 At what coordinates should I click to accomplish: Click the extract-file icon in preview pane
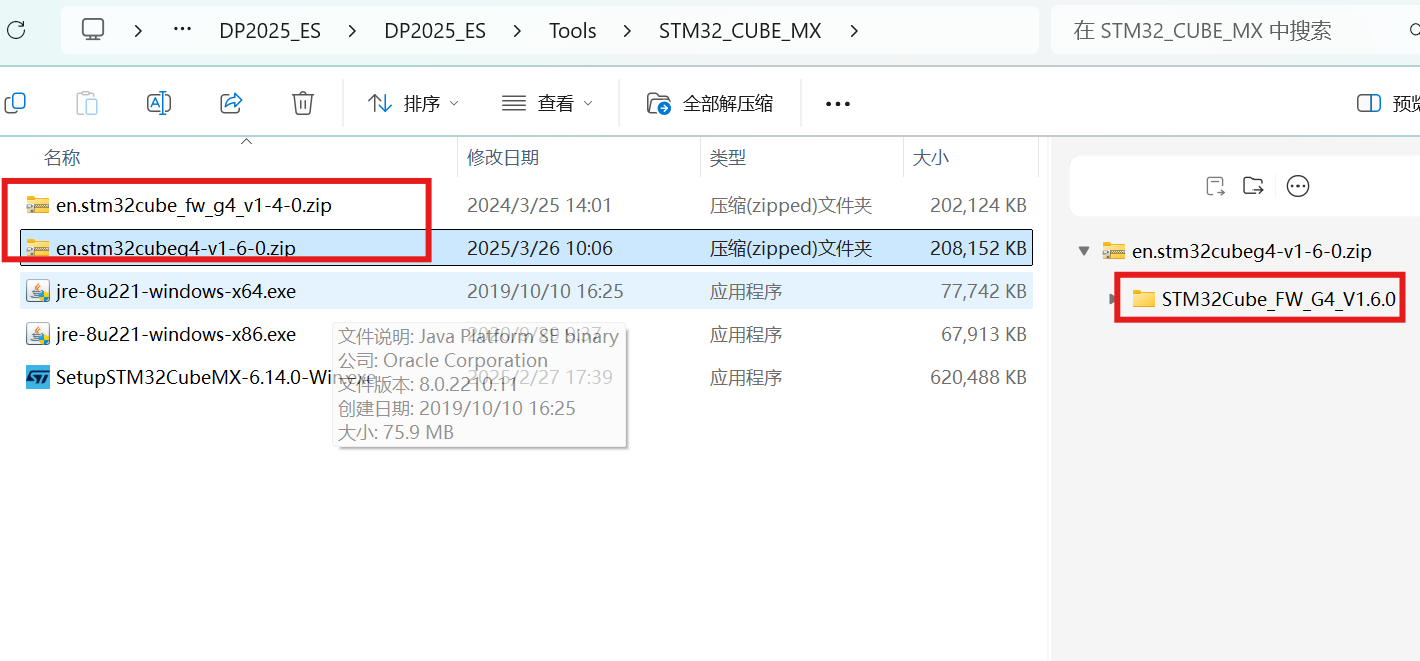point(1215,186)
